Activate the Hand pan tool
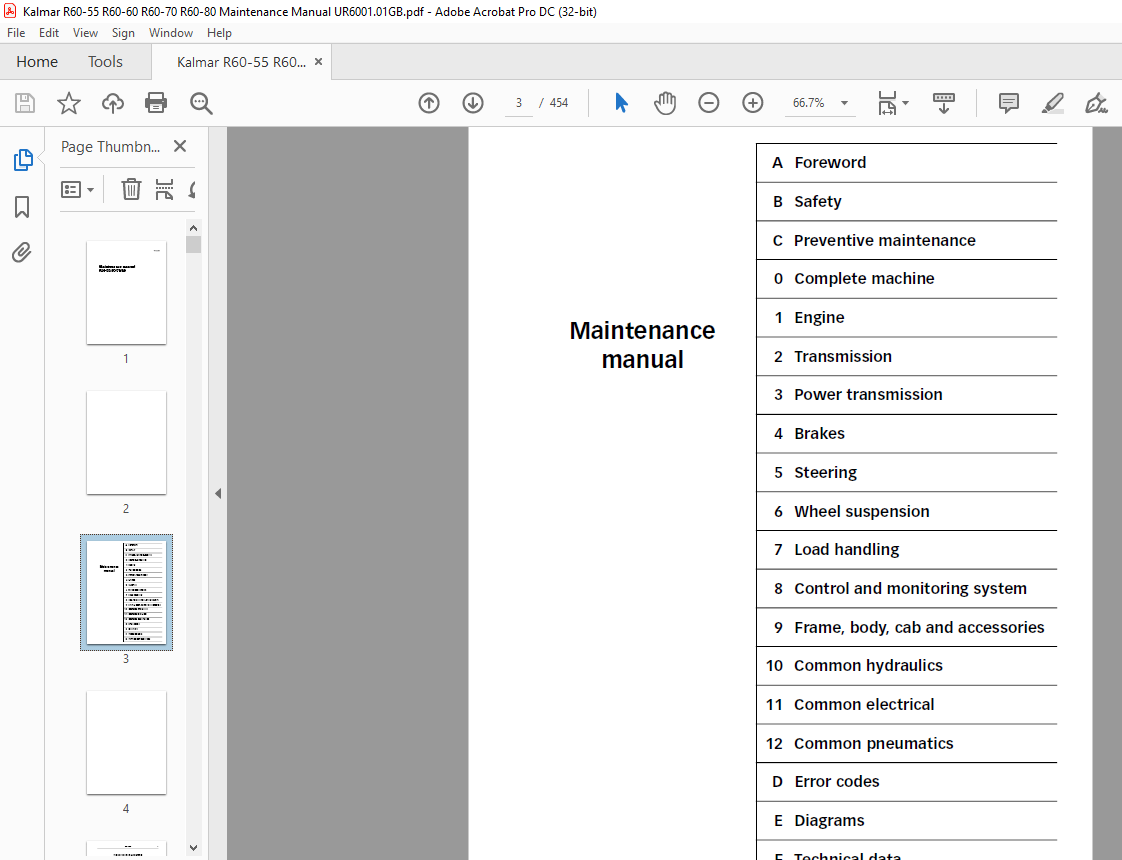The width and height of the screenshot is (1122, 860). click(x=665, y=103)
